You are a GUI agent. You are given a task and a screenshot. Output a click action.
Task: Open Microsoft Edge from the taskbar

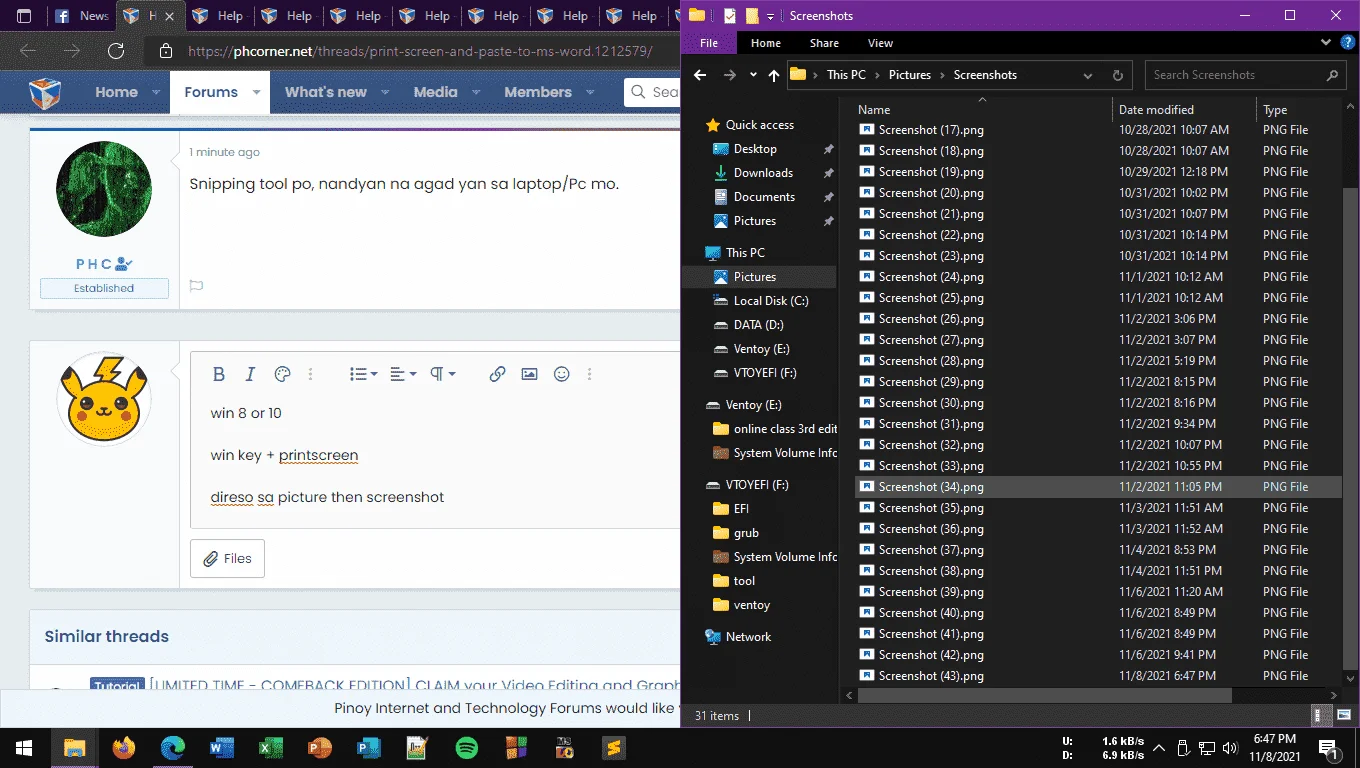(x=173, y=748)
